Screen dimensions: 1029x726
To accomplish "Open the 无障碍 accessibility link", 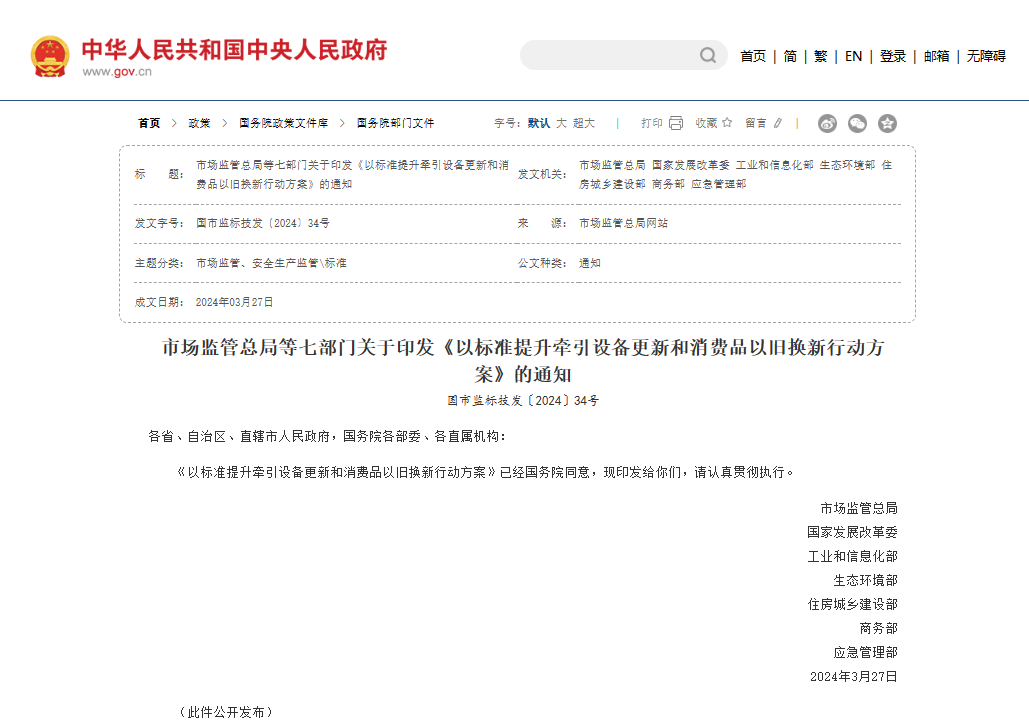I will coord(986,56).
